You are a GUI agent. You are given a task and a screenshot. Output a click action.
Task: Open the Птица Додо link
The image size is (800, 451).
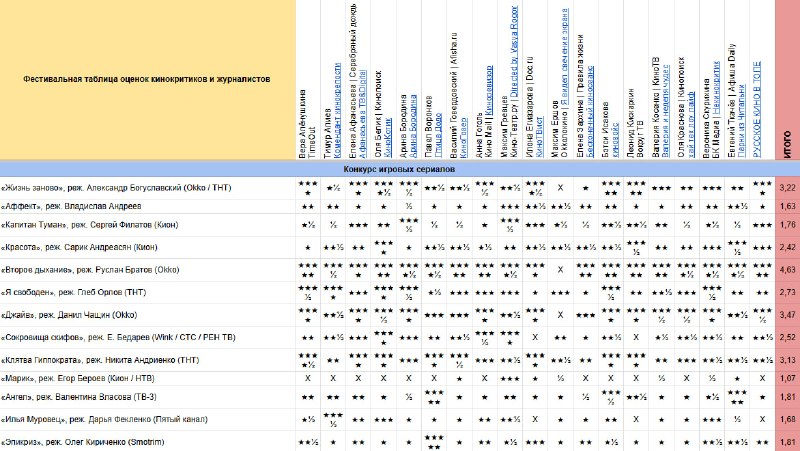[x=439, y=138]
